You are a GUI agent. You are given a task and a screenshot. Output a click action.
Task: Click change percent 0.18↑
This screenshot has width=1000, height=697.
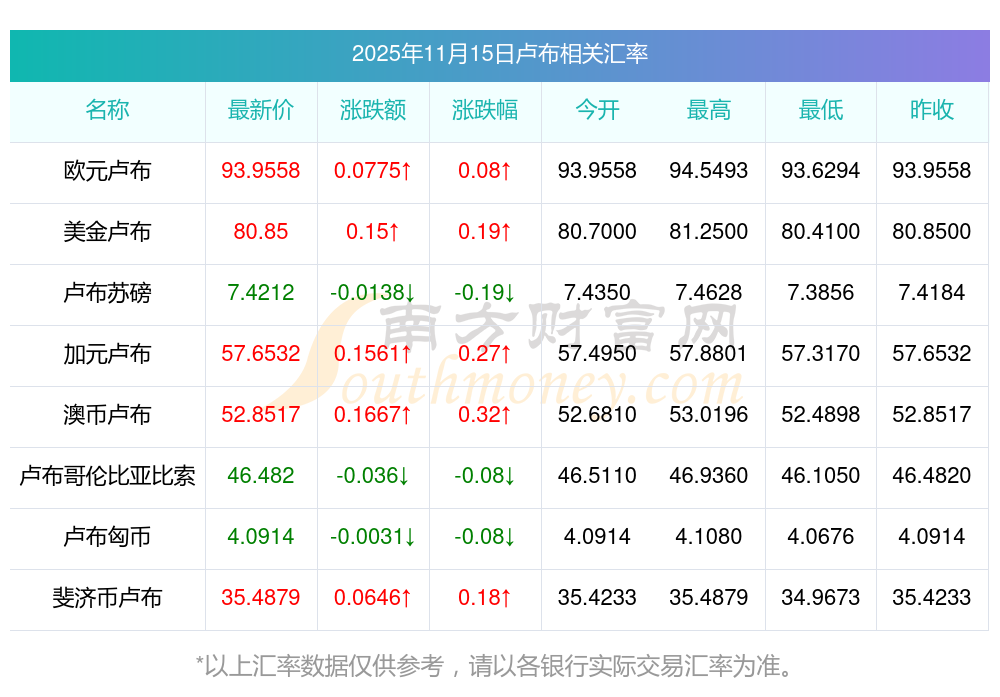tap(485, 598)
